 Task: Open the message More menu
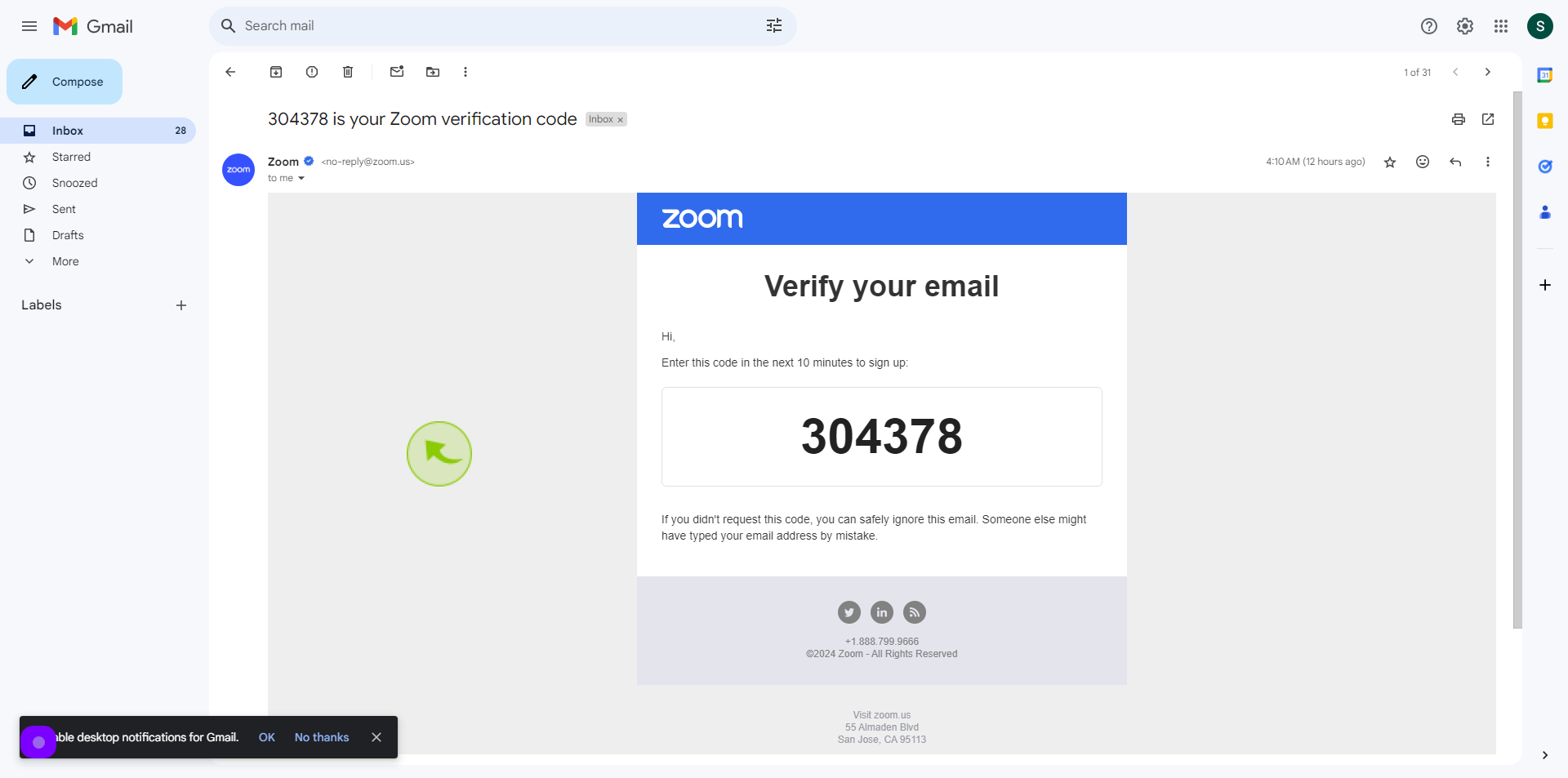tap(1488, 162)
